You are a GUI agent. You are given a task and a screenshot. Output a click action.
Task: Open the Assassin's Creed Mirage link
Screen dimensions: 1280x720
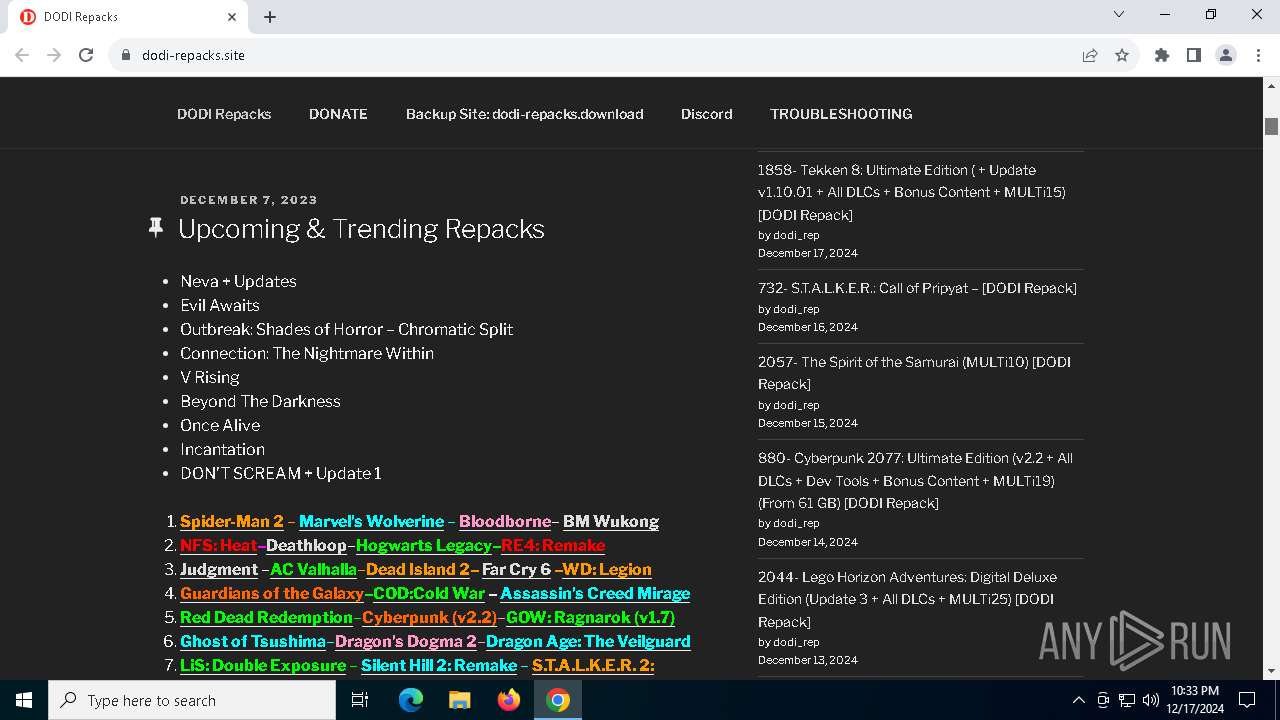[x=595, y=593]
